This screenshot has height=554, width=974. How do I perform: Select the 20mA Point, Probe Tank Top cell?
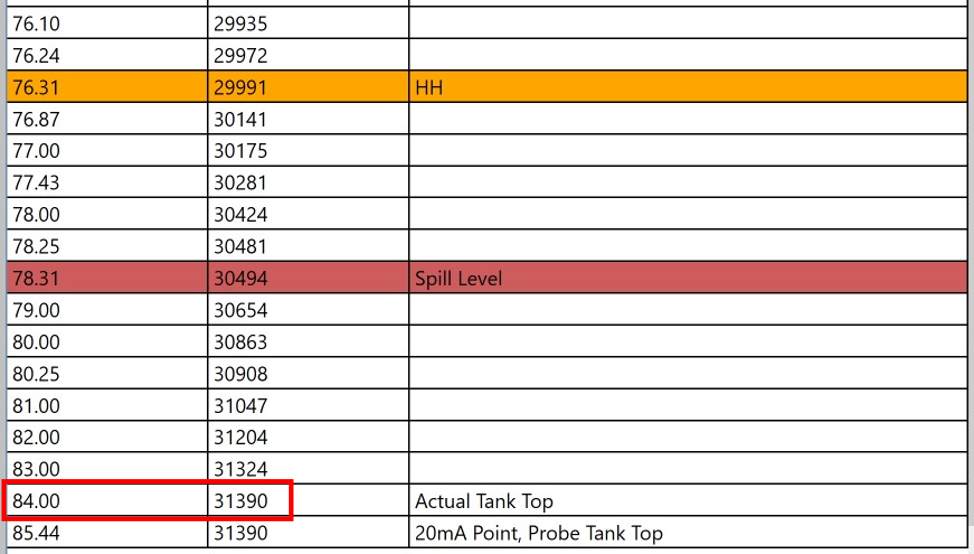click(x=688, y=533)
